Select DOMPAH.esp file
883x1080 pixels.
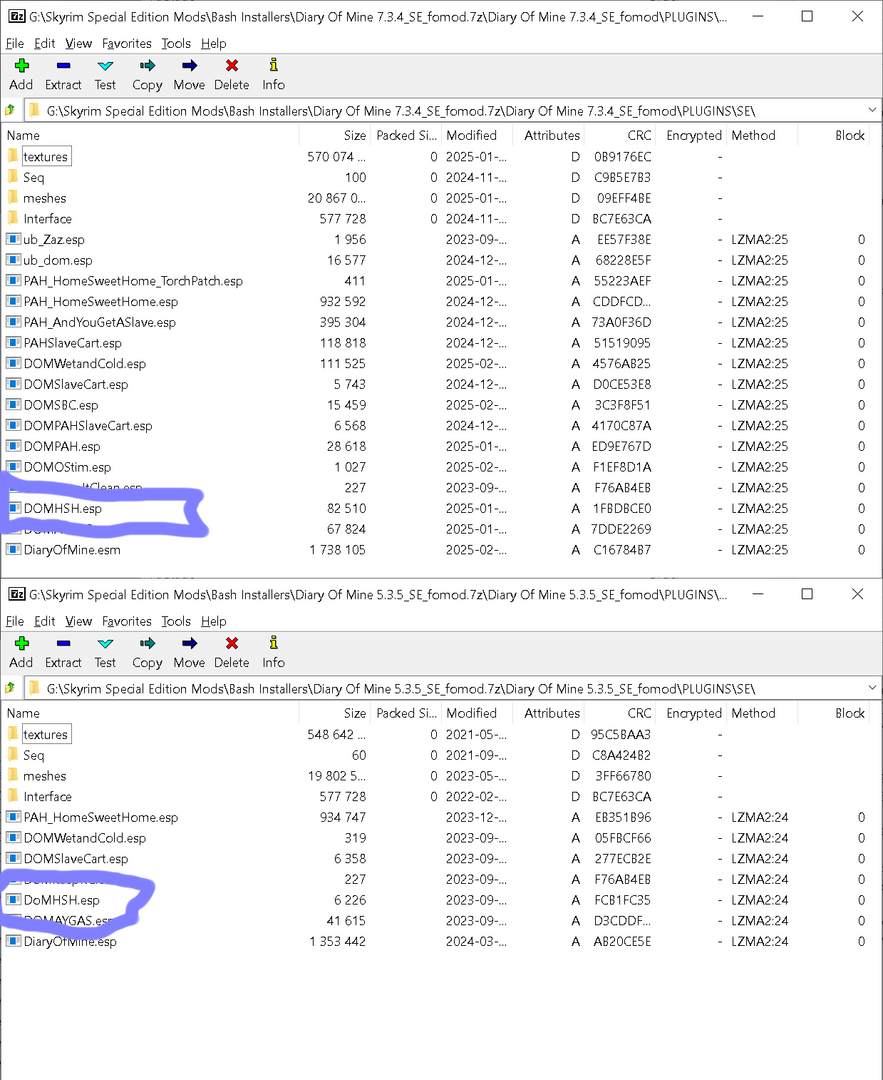tap(62, 446)
